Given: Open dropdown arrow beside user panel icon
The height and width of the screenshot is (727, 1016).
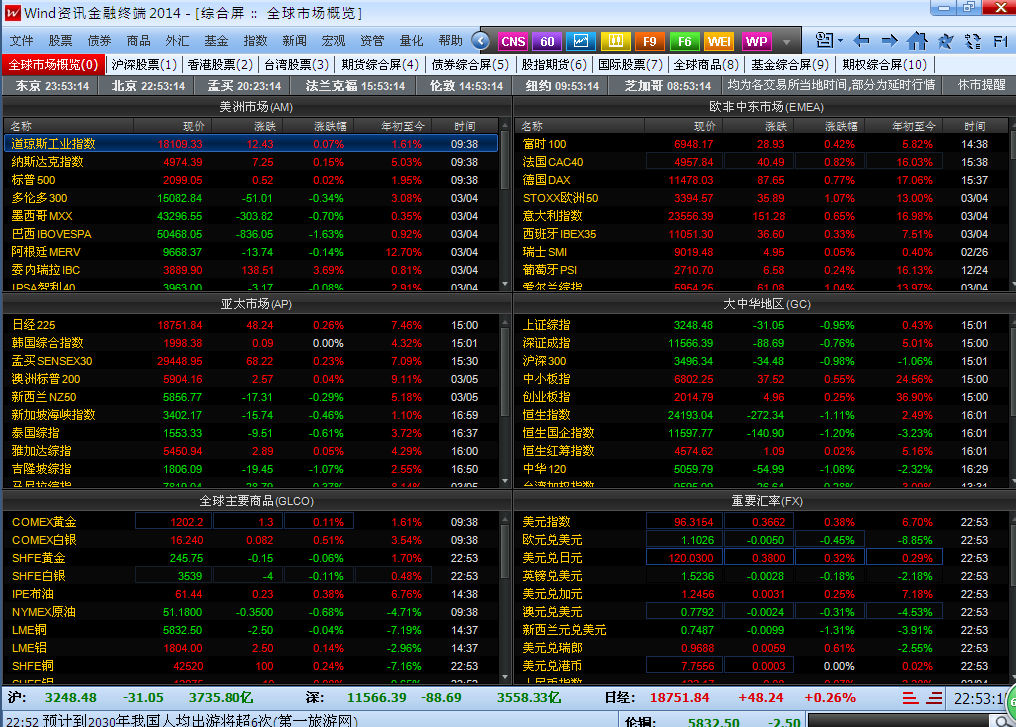Looking at the screenshot, I should click(840, 41).
